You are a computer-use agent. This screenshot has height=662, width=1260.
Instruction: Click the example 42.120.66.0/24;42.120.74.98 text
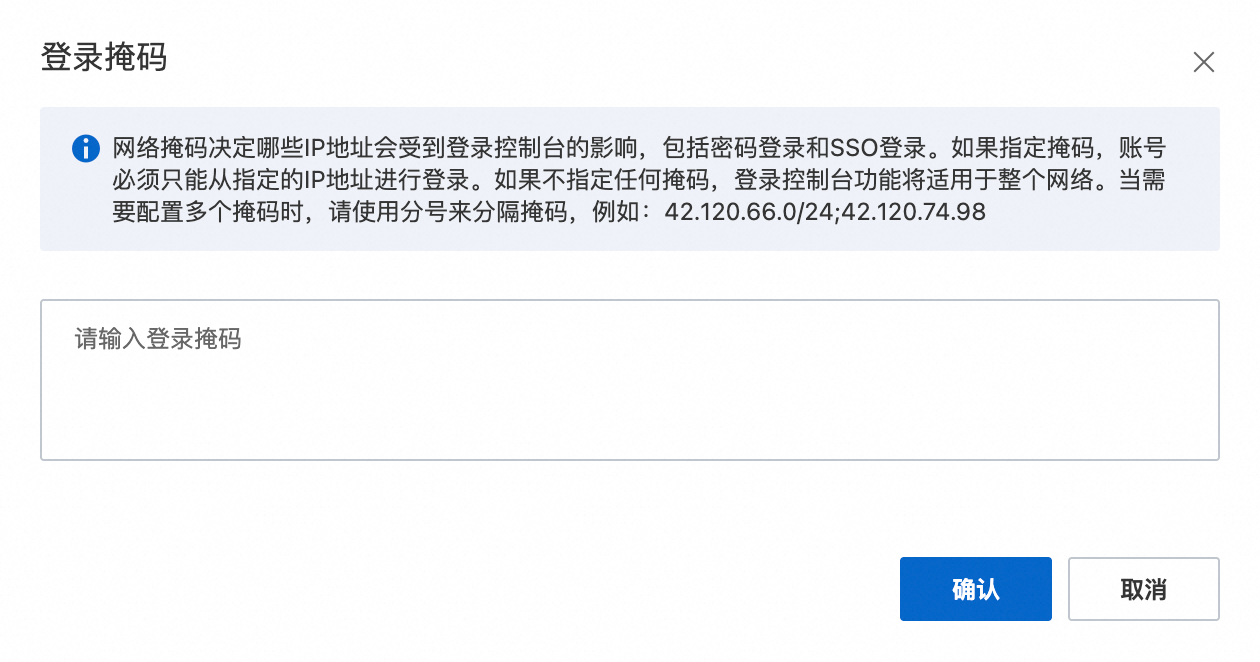[x=825, y=213]
